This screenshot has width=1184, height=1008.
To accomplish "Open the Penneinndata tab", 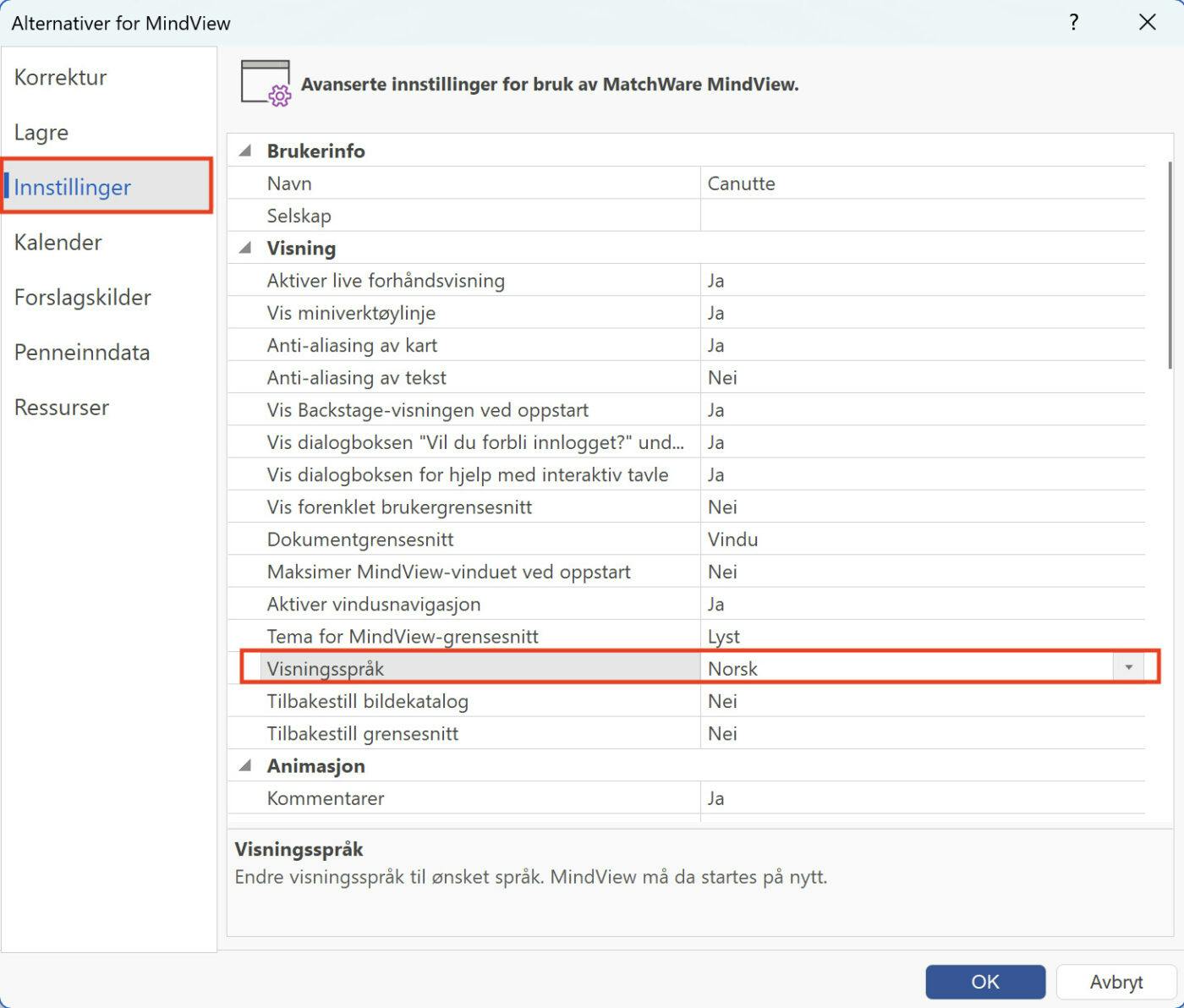I will (82, 353).
